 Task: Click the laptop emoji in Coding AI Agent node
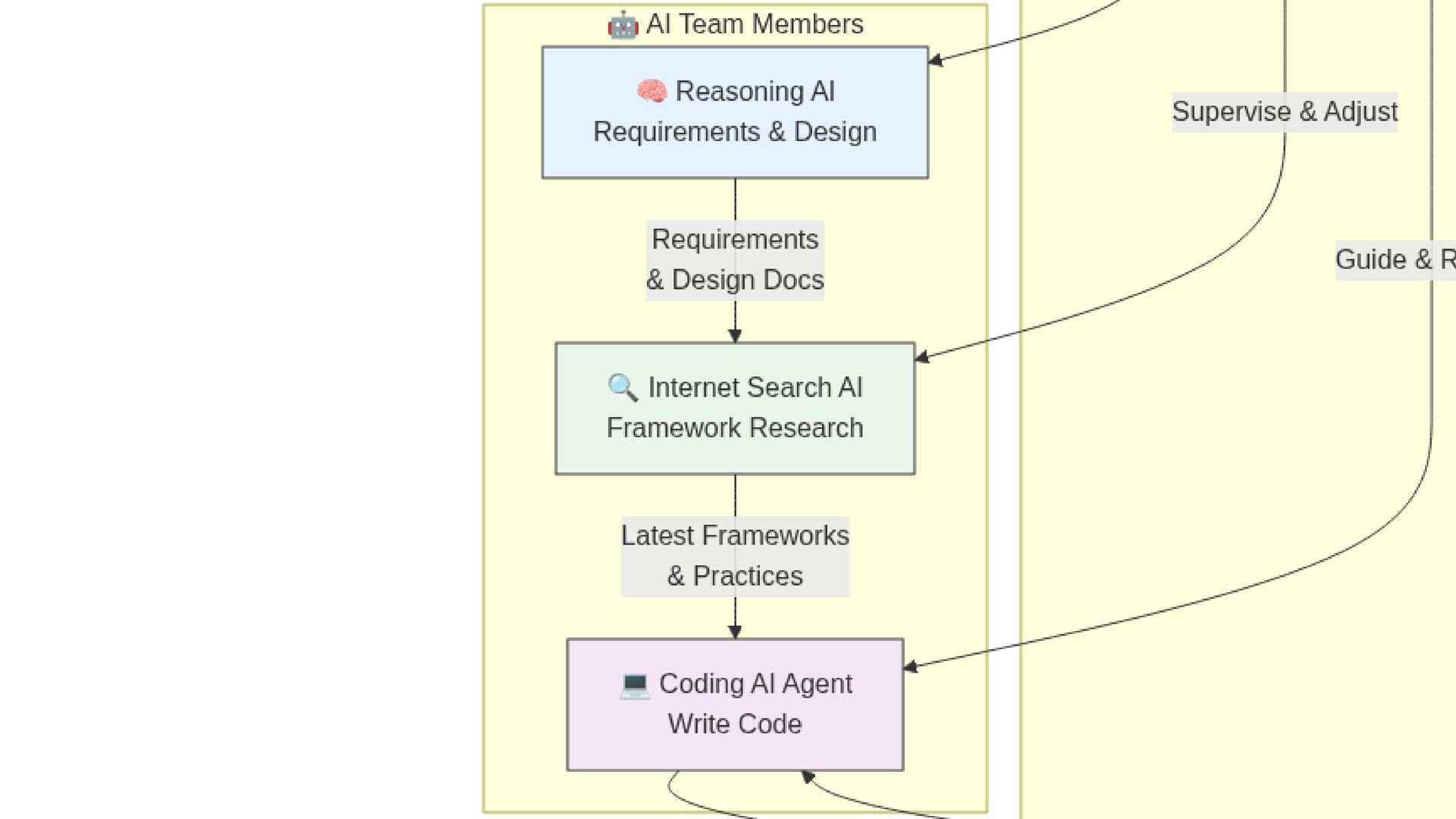(x=635, y=684)
